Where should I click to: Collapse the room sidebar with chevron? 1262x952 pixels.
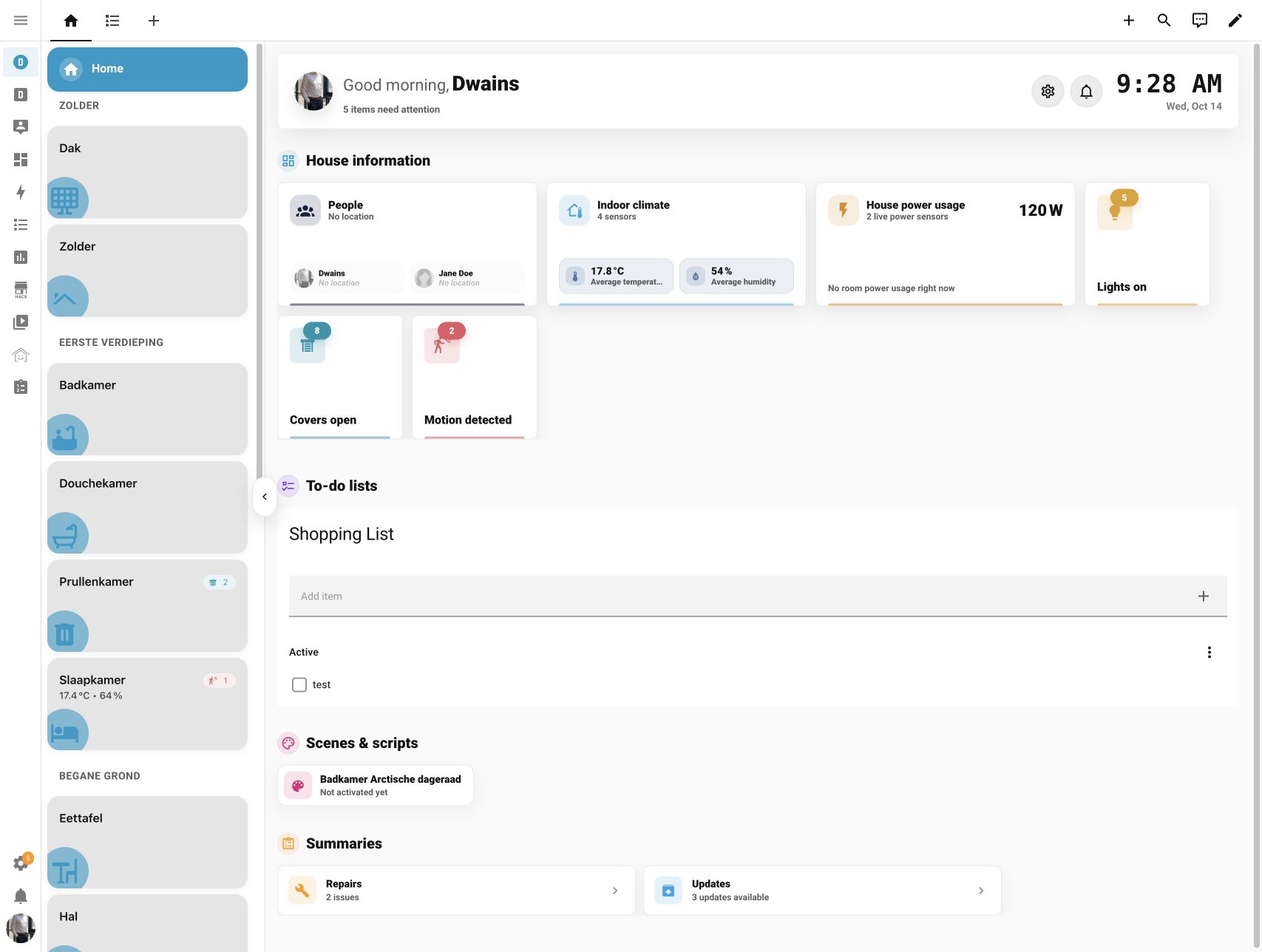(265, 497)
